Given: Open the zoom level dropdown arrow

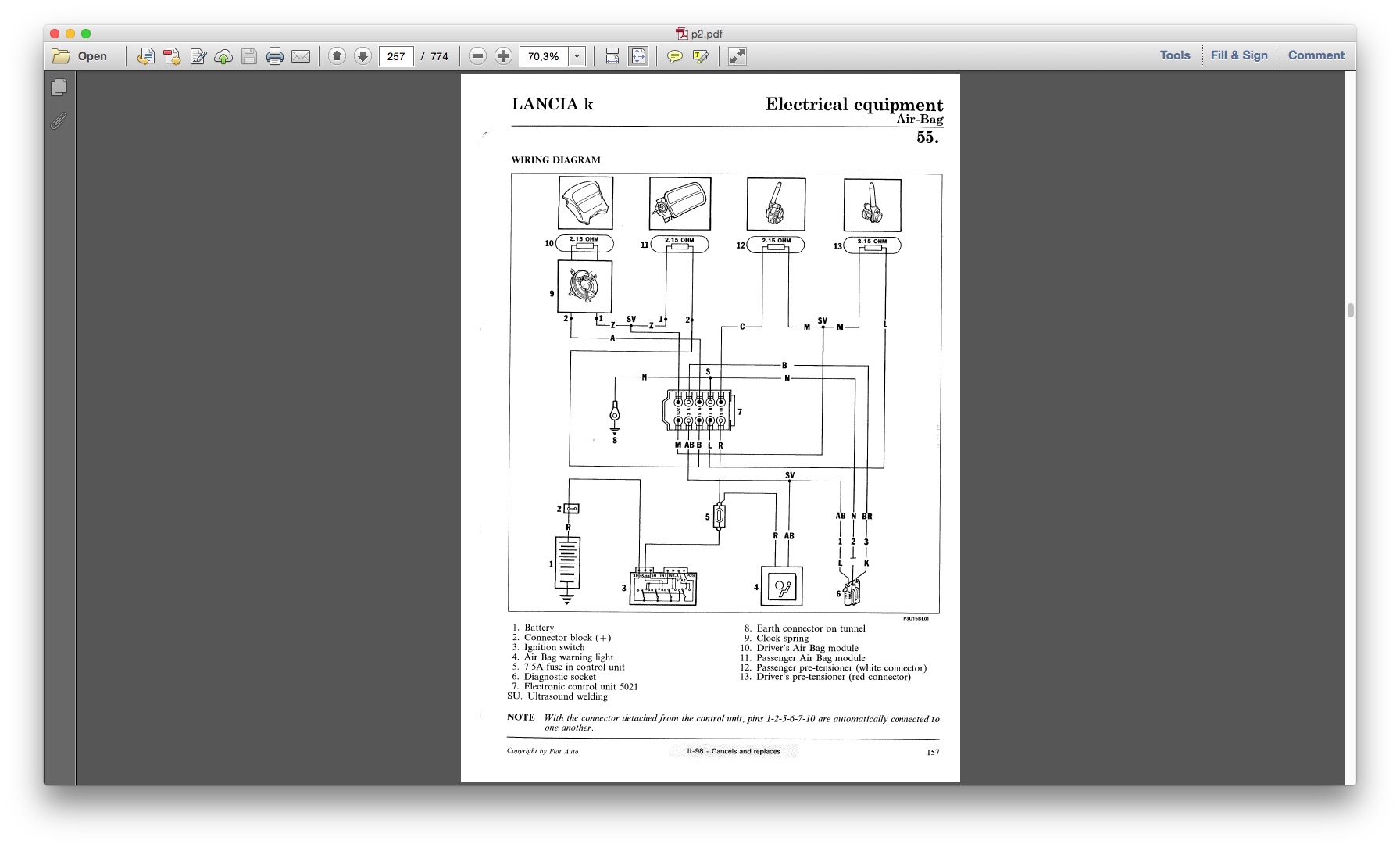Looking at the screenshot, I should 577,56.
